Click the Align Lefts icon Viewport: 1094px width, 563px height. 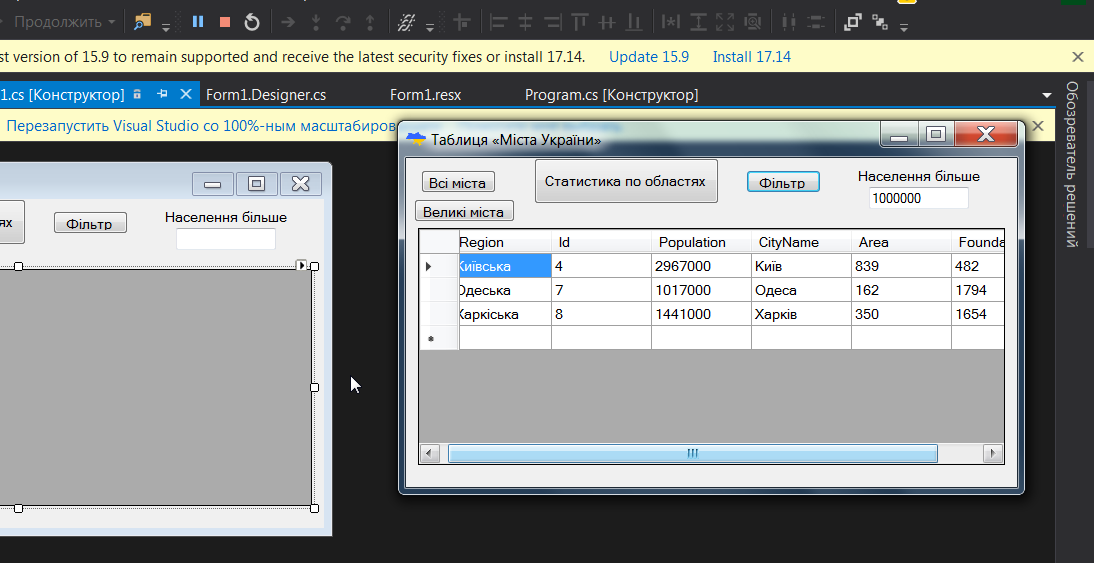(498, 22)
